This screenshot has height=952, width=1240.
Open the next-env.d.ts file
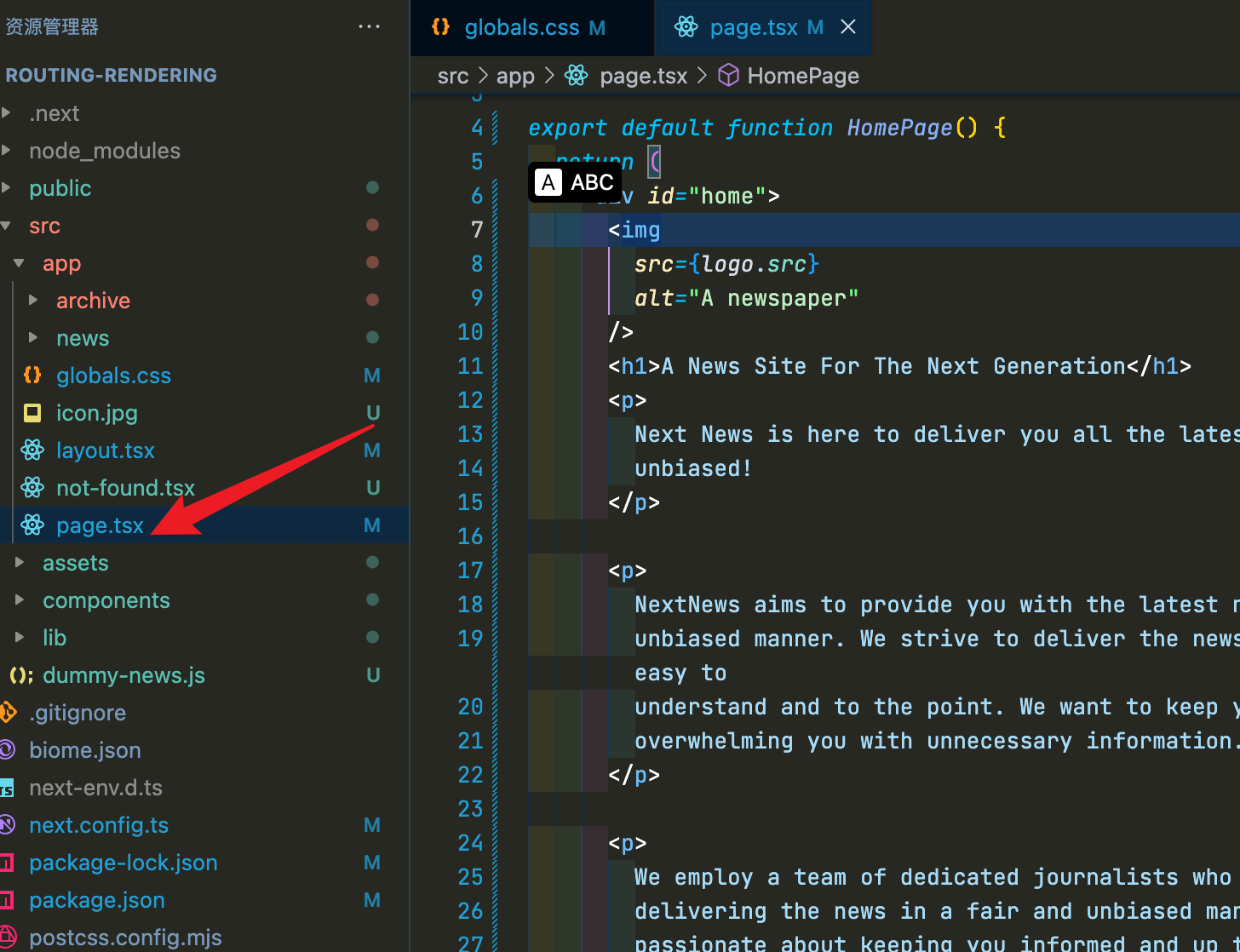pyautogui.click(x=95, y=788)
